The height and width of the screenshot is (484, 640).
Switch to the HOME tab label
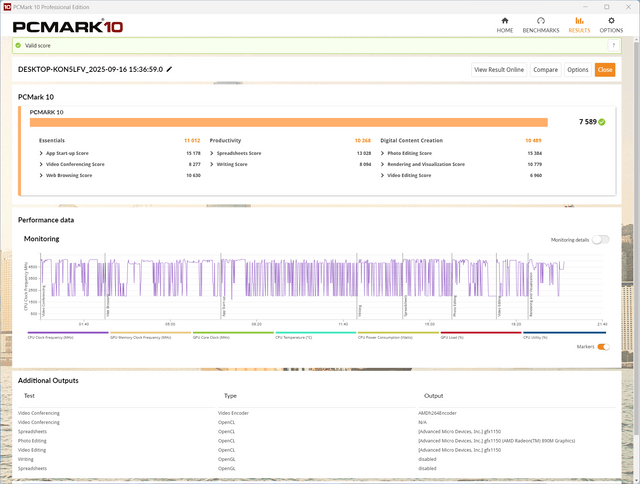tap(505, 30)
